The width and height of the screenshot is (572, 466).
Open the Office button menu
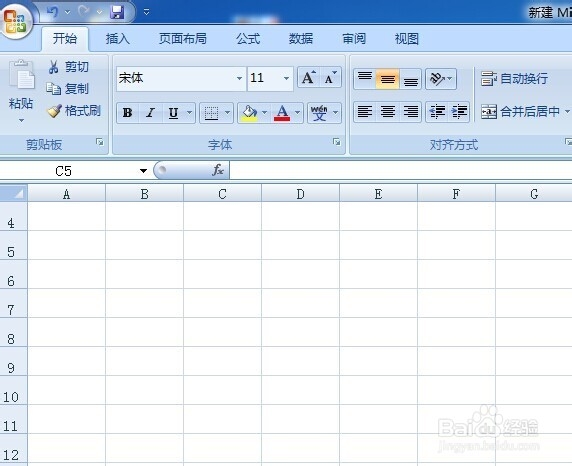[x=15, y=21]
